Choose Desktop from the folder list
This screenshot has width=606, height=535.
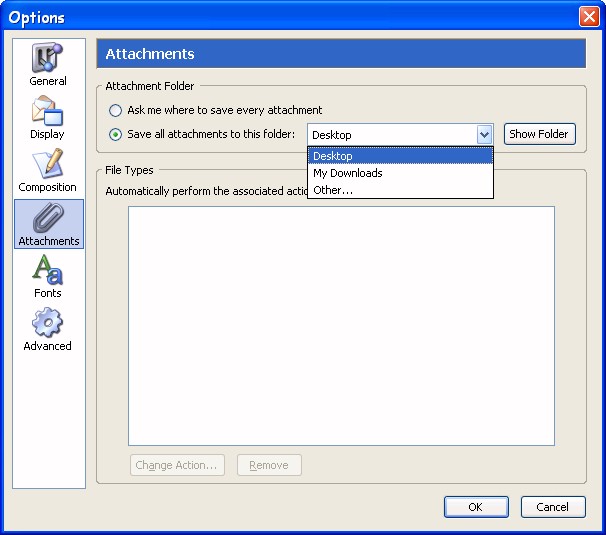[x=400, y=156]
